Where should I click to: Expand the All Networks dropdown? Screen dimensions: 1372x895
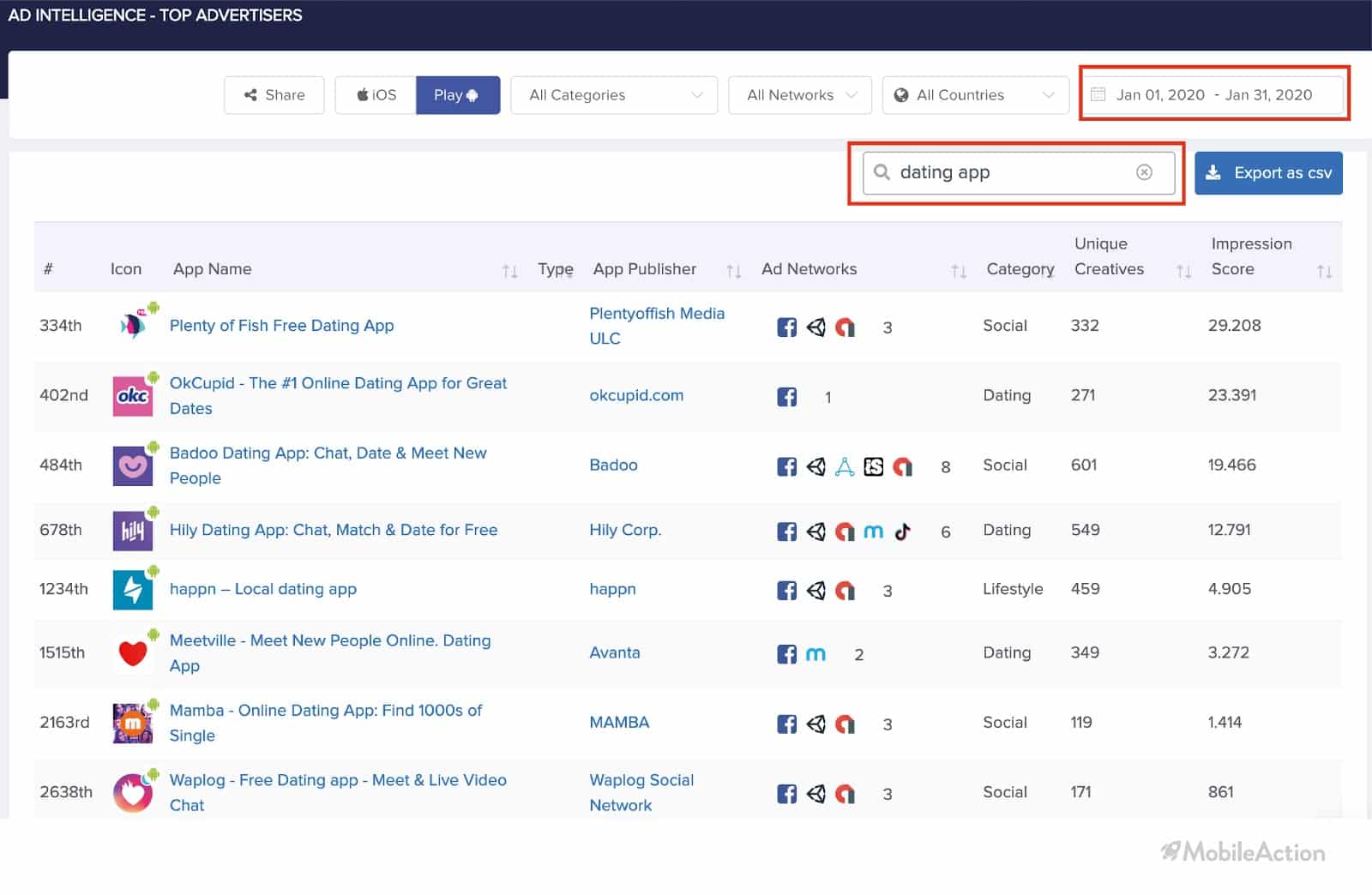point(800,95)
